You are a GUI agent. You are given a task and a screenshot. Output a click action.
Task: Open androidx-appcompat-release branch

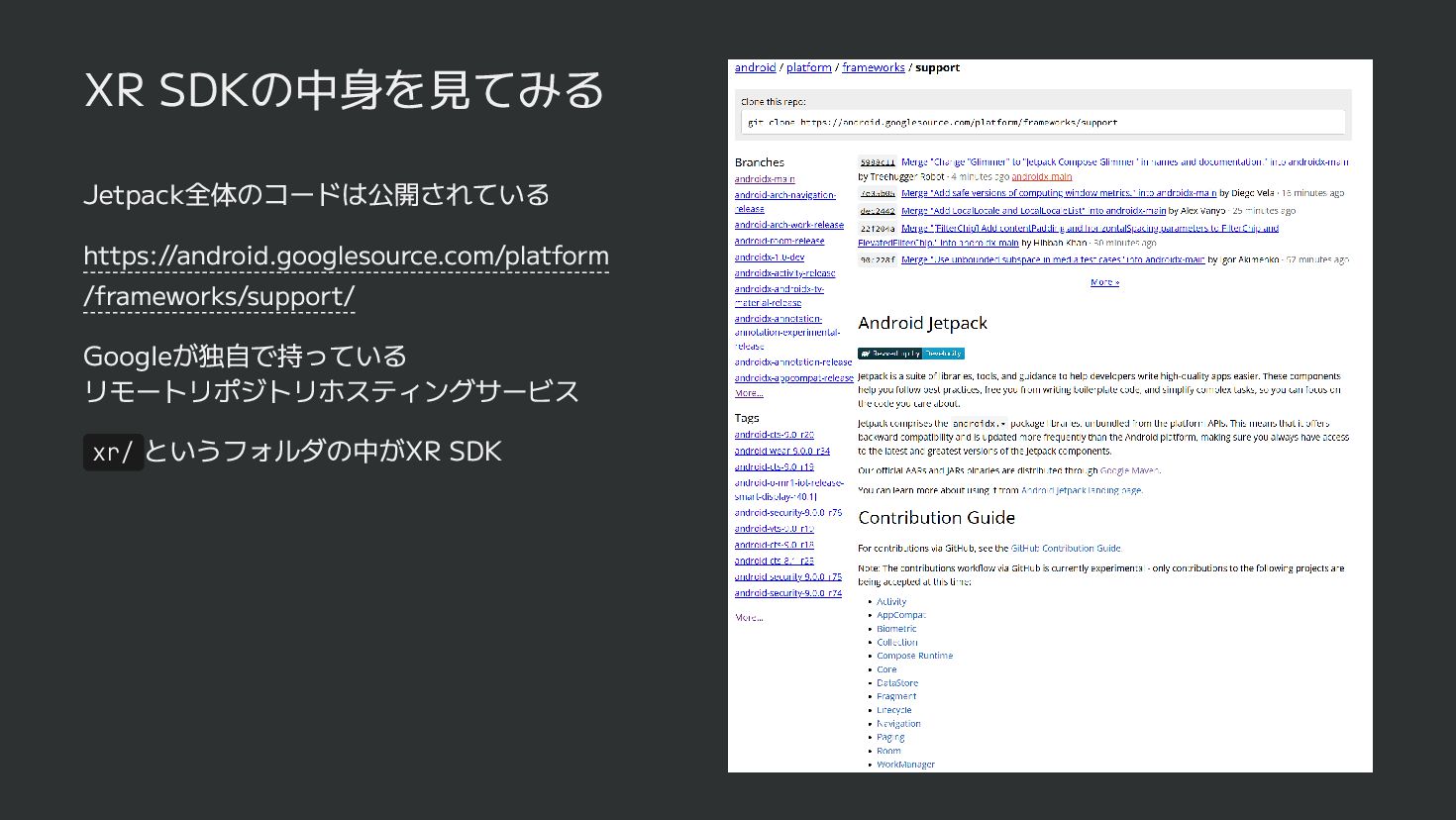(793, 378)
